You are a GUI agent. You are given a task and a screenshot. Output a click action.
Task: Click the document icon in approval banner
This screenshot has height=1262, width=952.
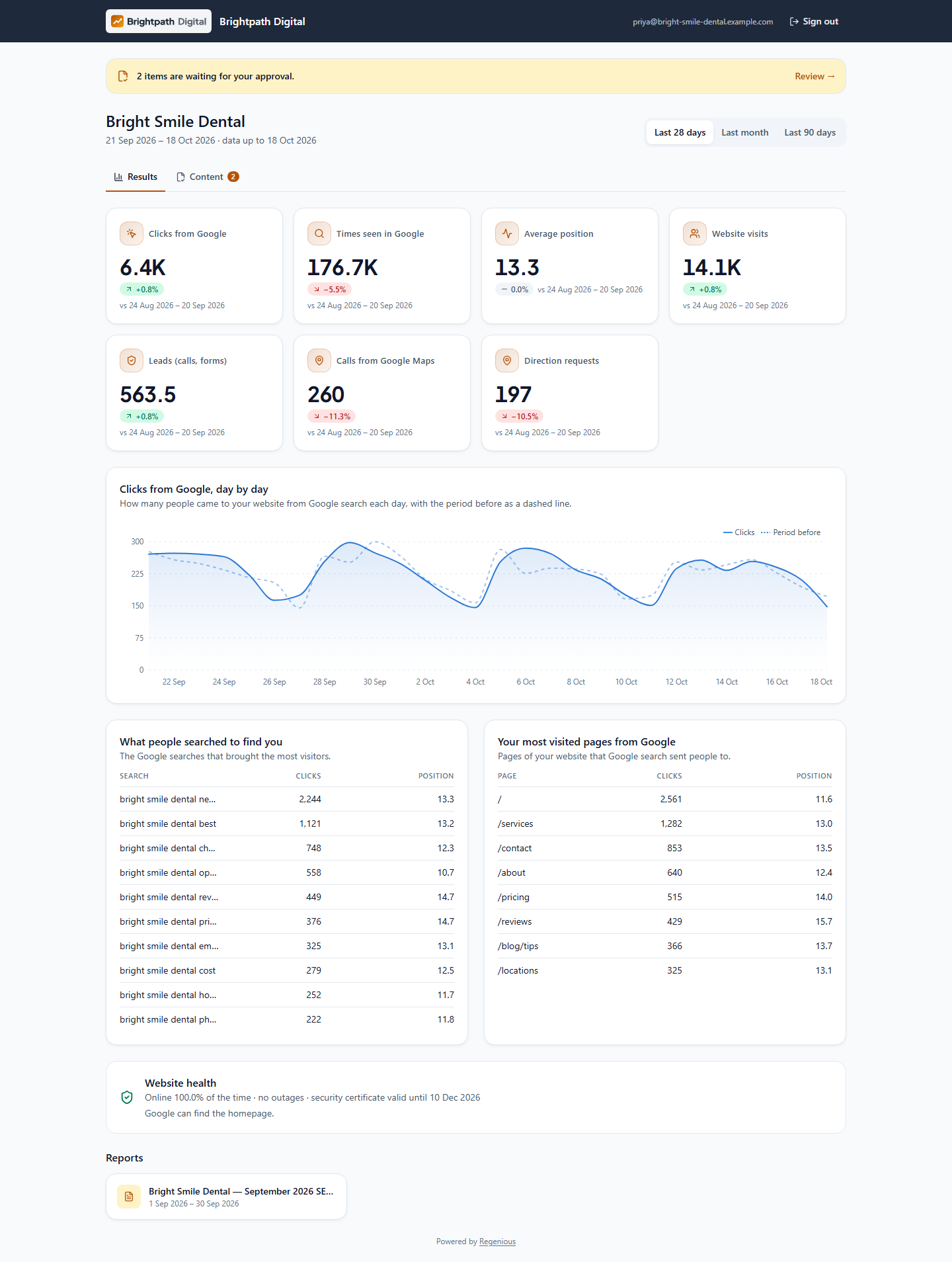(x=123, y=76)
